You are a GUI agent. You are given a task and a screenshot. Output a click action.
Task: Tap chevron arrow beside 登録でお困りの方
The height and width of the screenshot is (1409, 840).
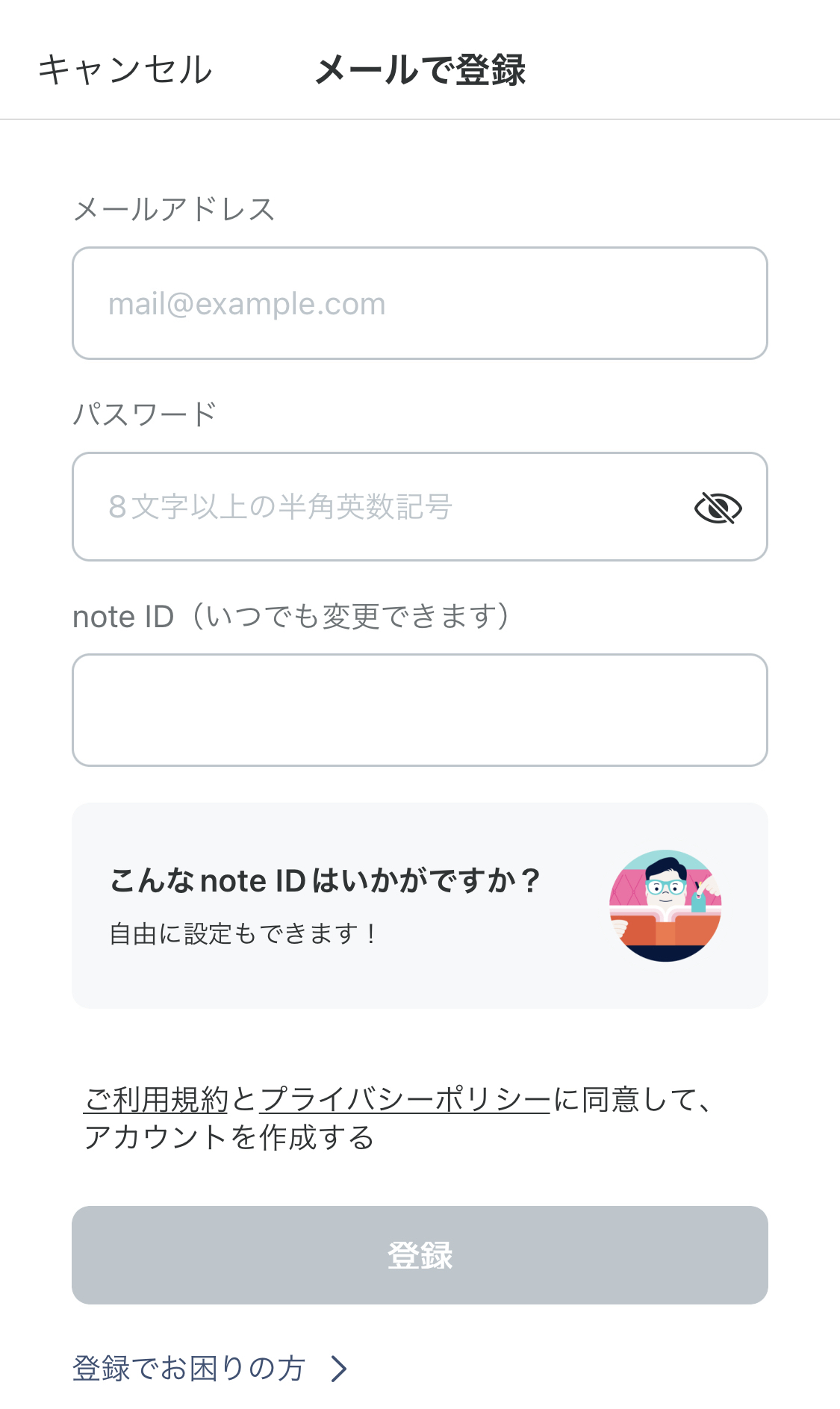tap(339, 1369)
